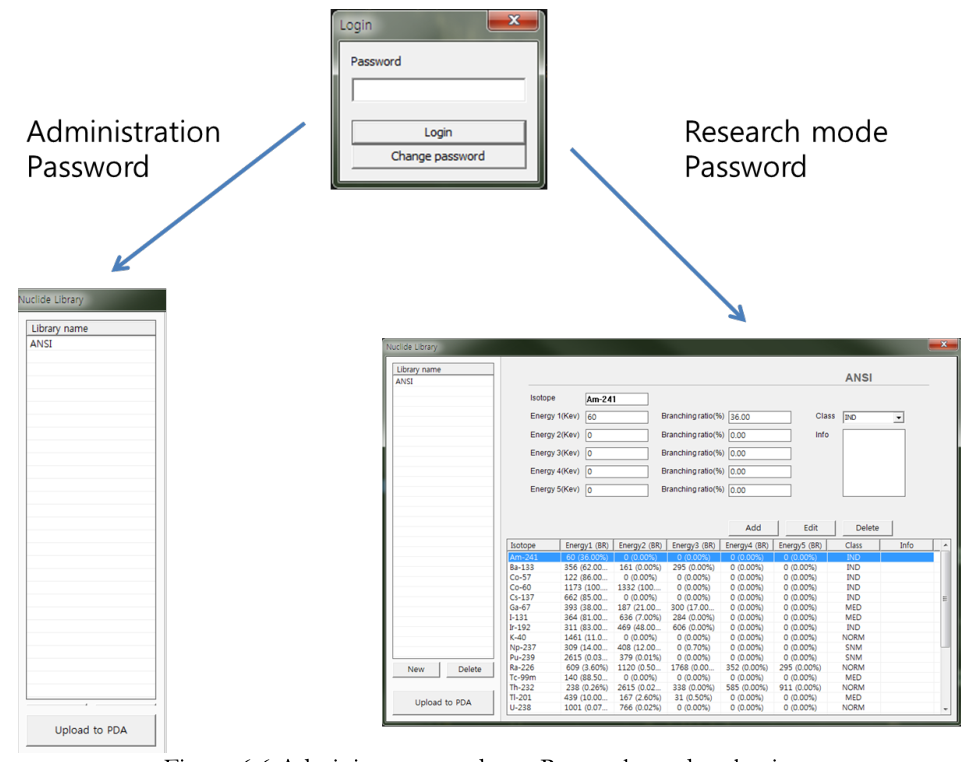Click the Branching ratio field showing 36.00
This screenshot has width=970, height=762.
click(x=760, y=417)
